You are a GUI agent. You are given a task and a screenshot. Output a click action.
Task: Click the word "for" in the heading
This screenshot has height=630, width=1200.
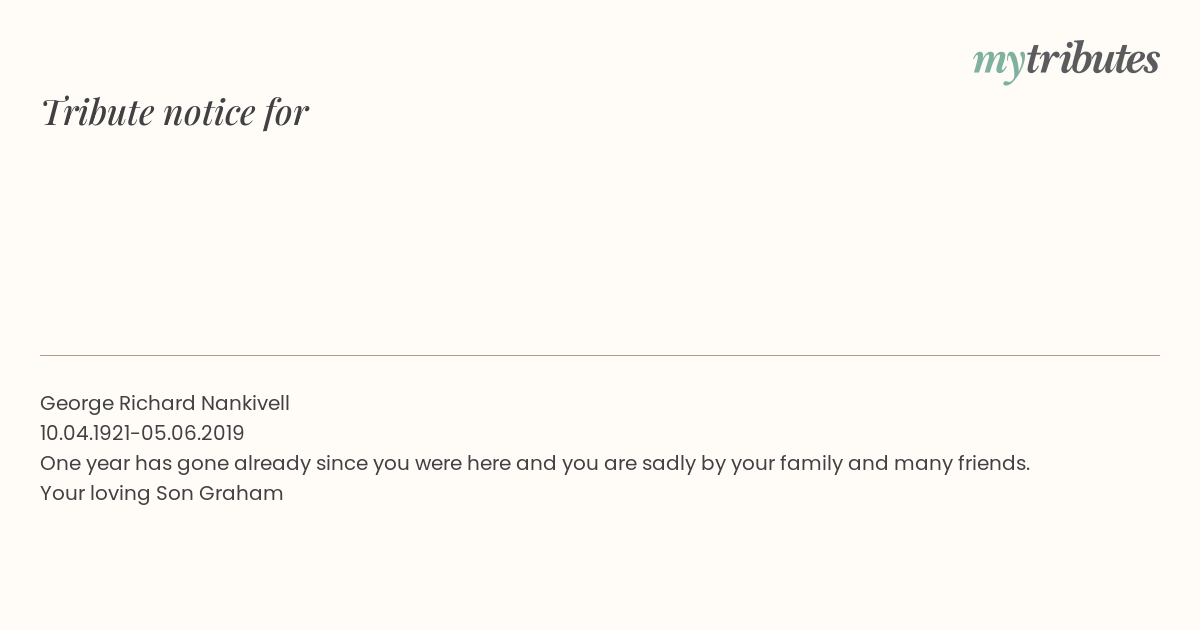click(286, 112)
